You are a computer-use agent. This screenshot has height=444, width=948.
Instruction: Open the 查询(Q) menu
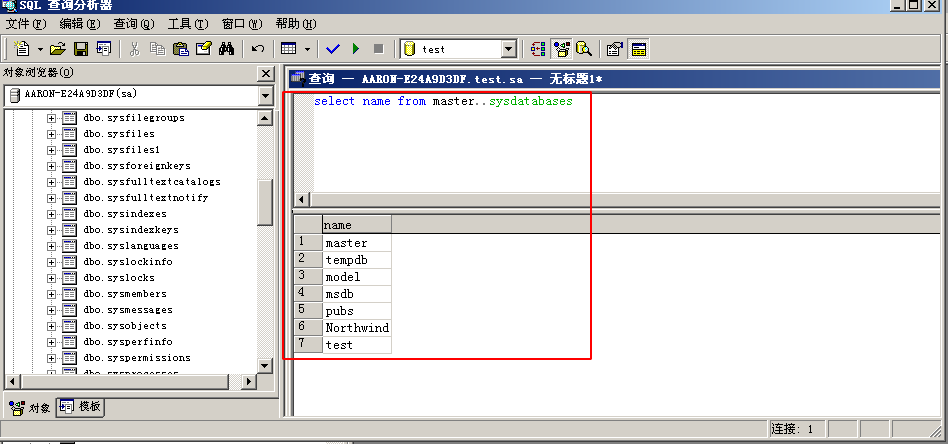[x=134, y=24]
